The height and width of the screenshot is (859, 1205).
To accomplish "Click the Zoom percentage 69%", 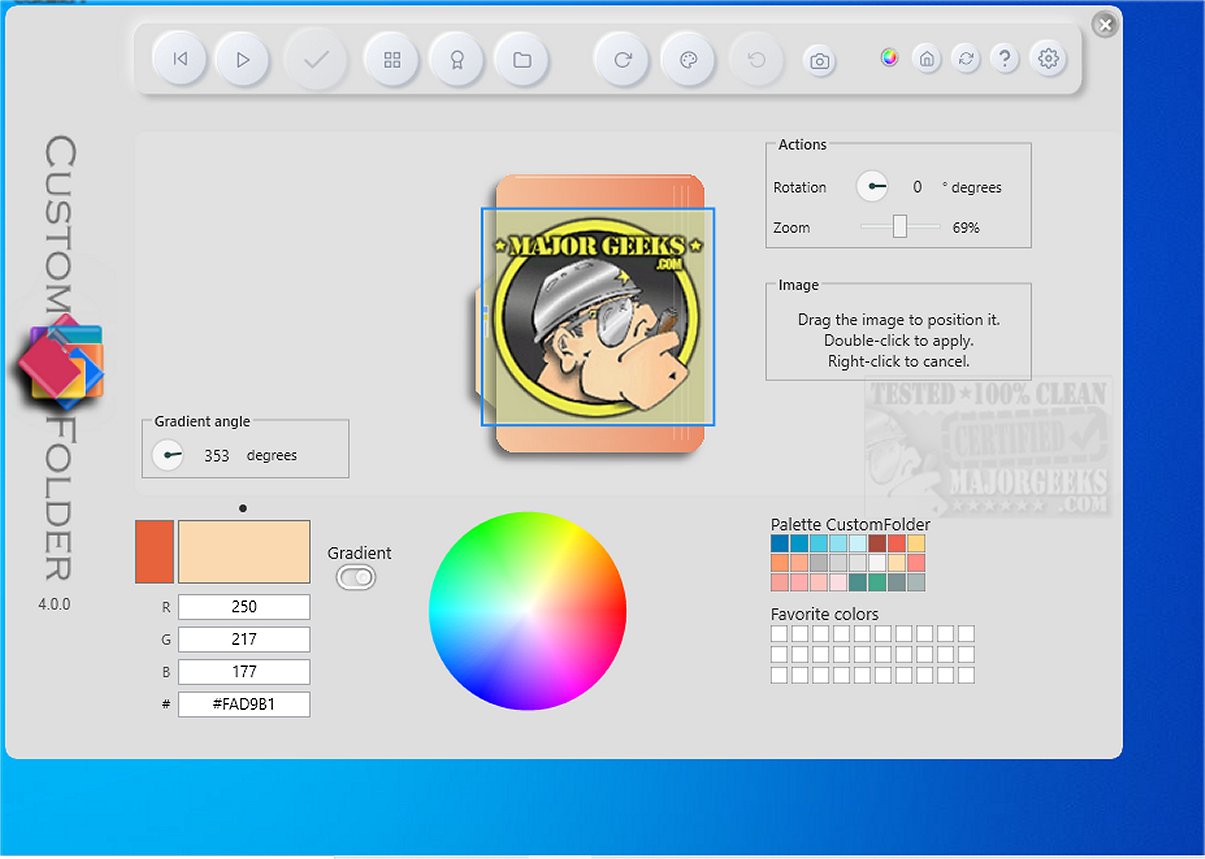I will (966, 227).
